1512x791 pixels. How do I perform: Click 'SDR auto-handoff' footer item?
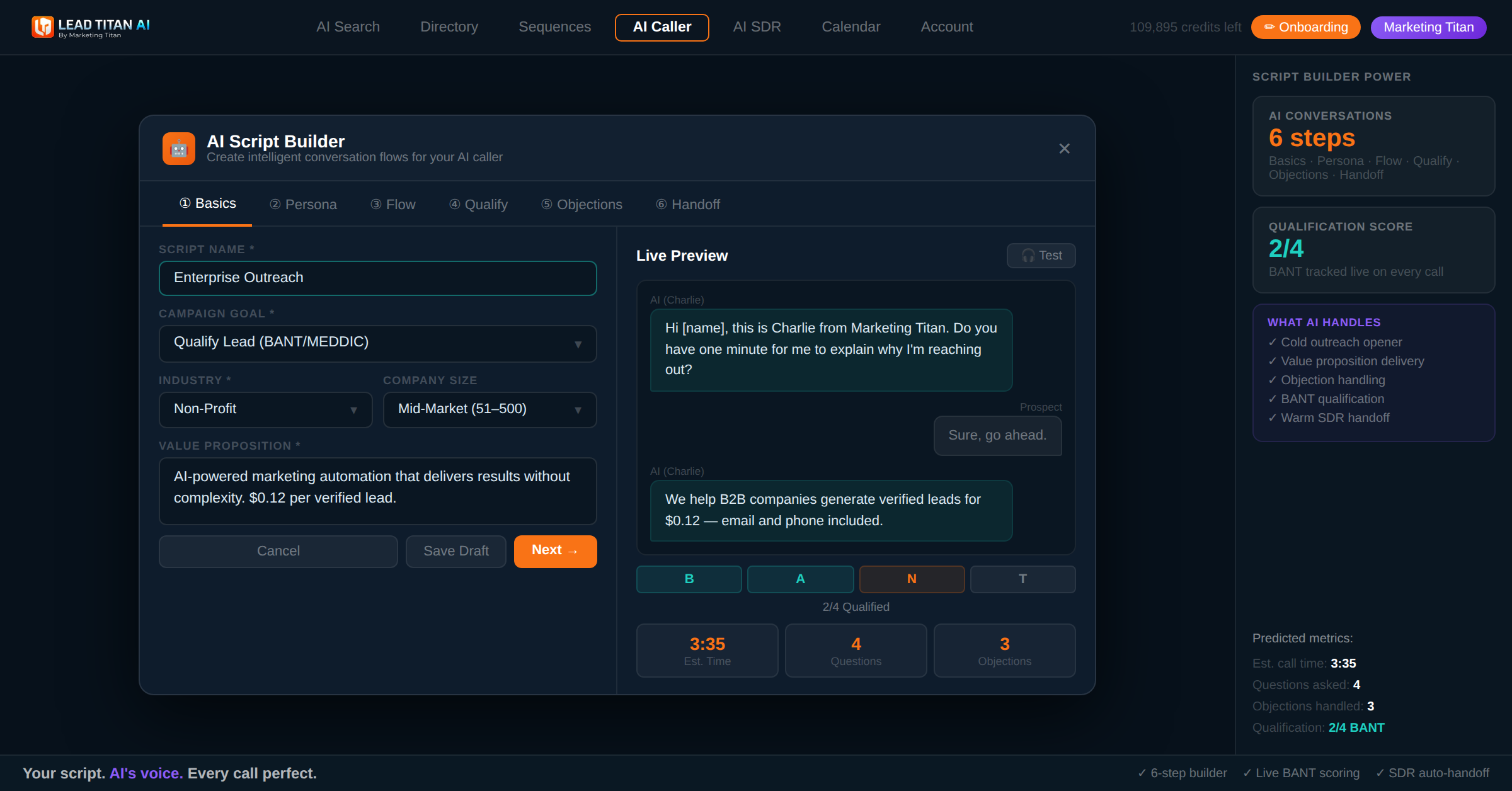coord(1432,773)
